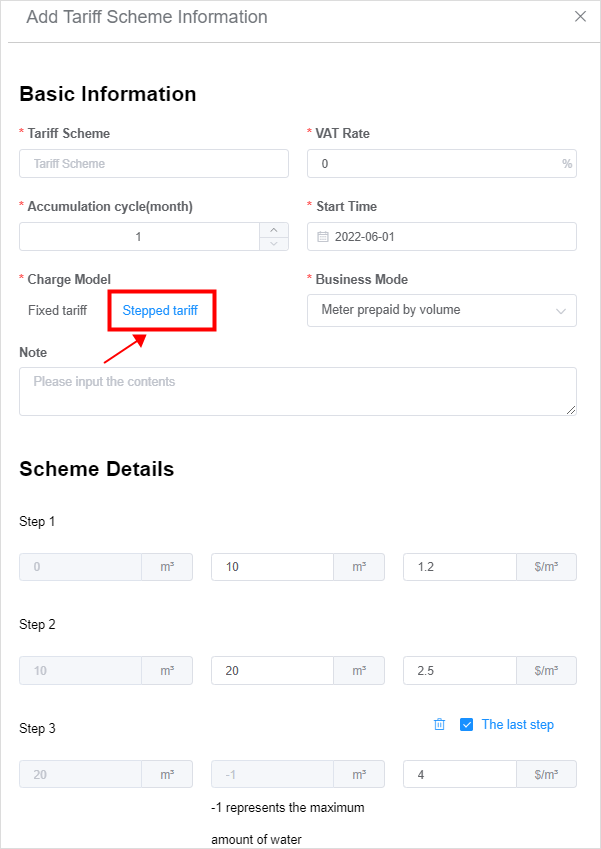
Task: Close the Add Tariff Scheme dialog
Action: point(580,16)
